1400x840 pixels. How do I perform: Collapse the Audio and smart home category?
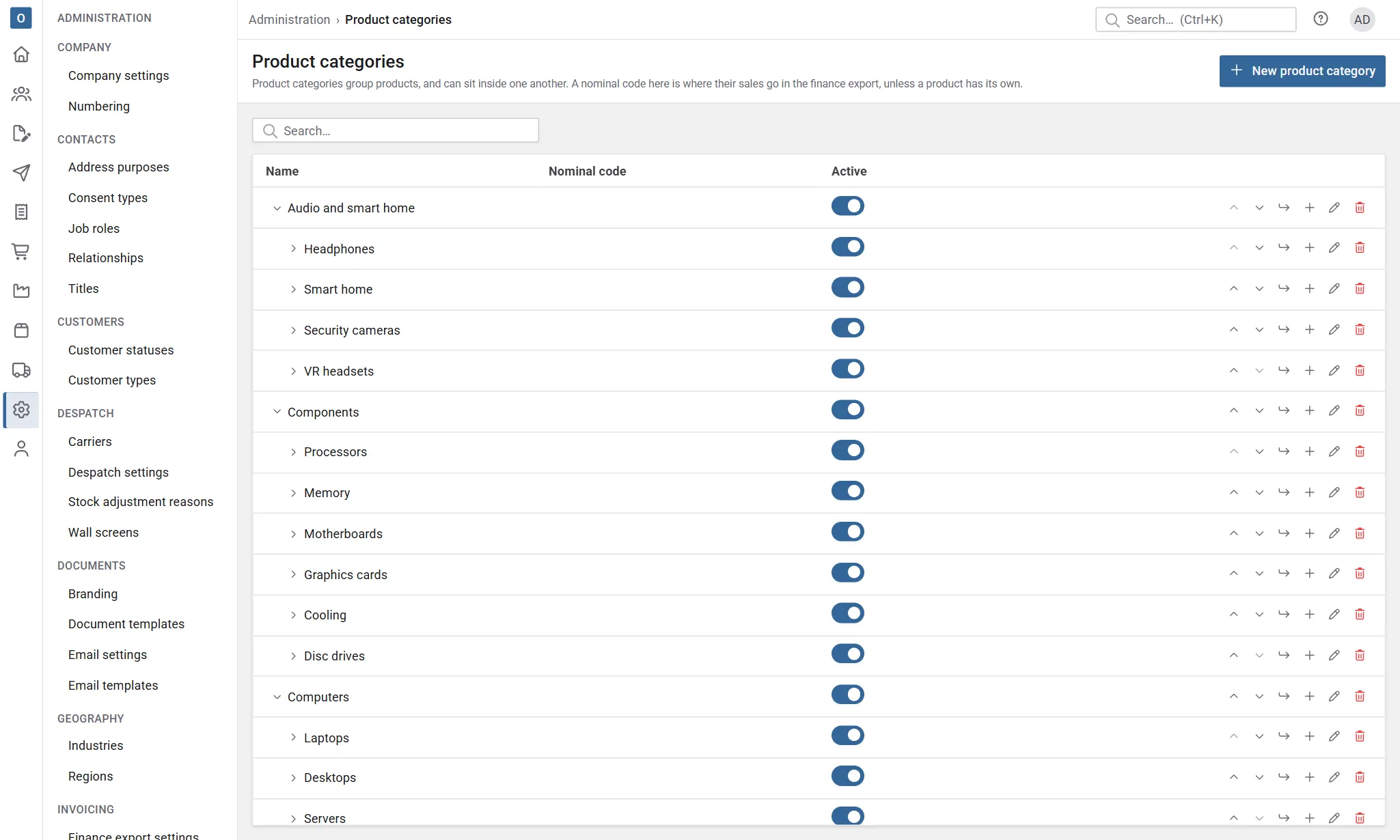click(277, 208)
